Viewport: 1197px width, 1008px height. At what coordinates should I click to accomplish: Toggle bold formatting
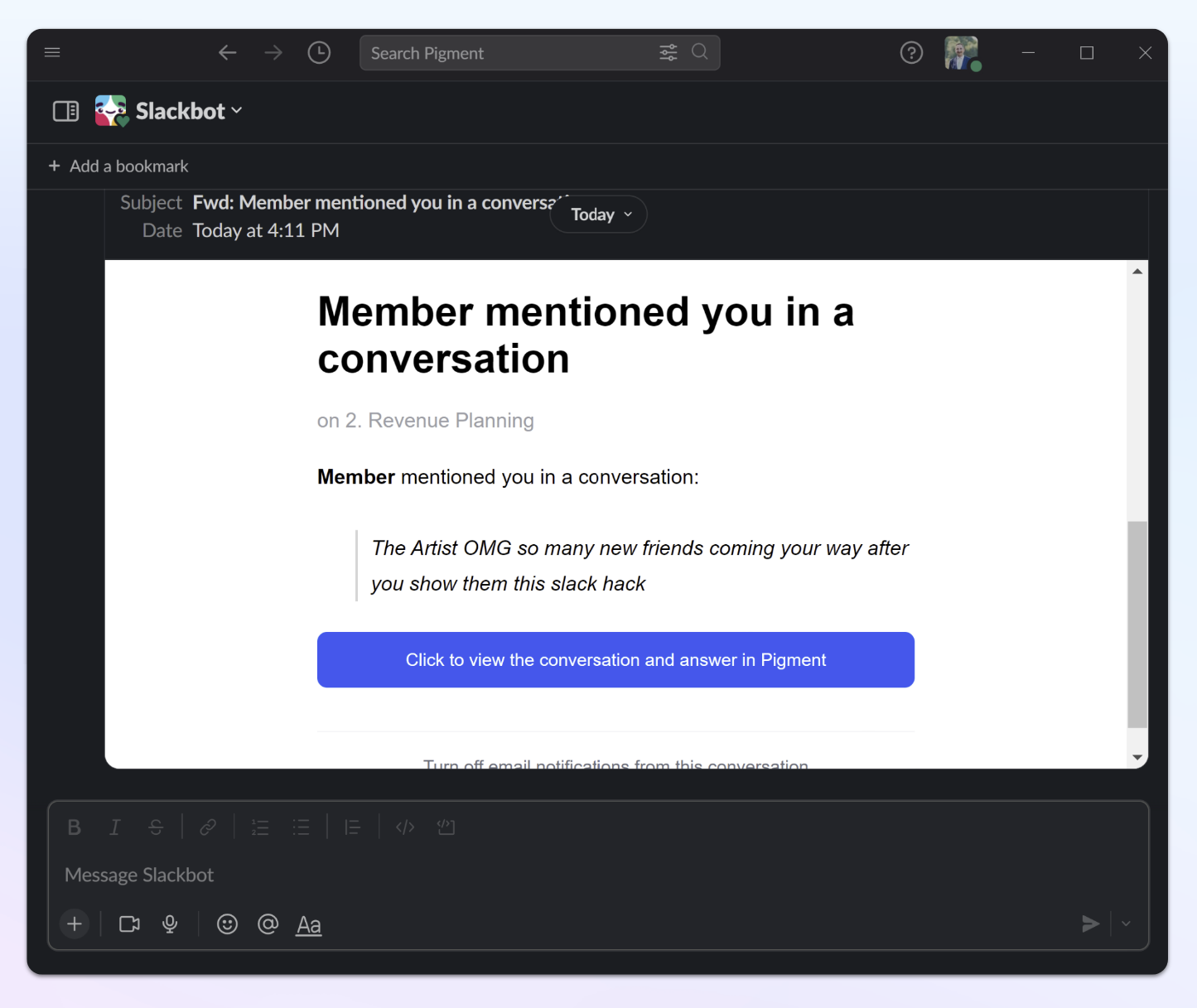click(75, 827)
